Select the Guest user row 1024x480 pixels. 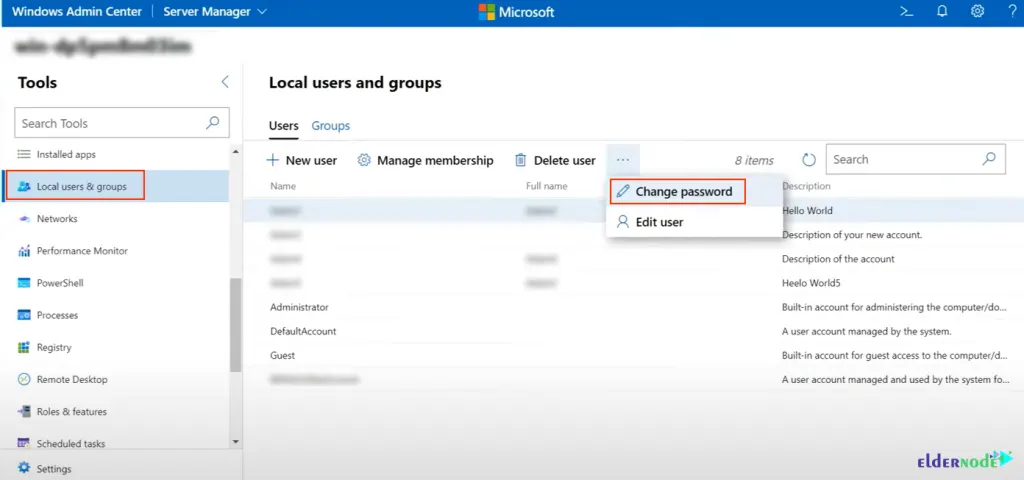633,355
